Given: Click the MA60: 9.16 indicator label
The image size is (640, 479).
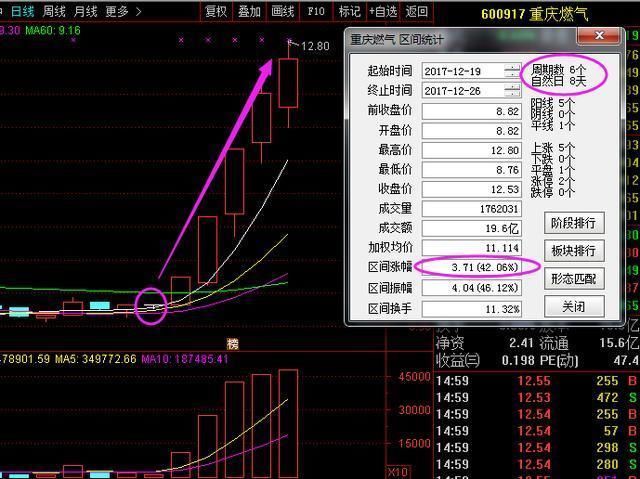Looking at the screenshot, I should pyautogui.click(x=53, y=30).
